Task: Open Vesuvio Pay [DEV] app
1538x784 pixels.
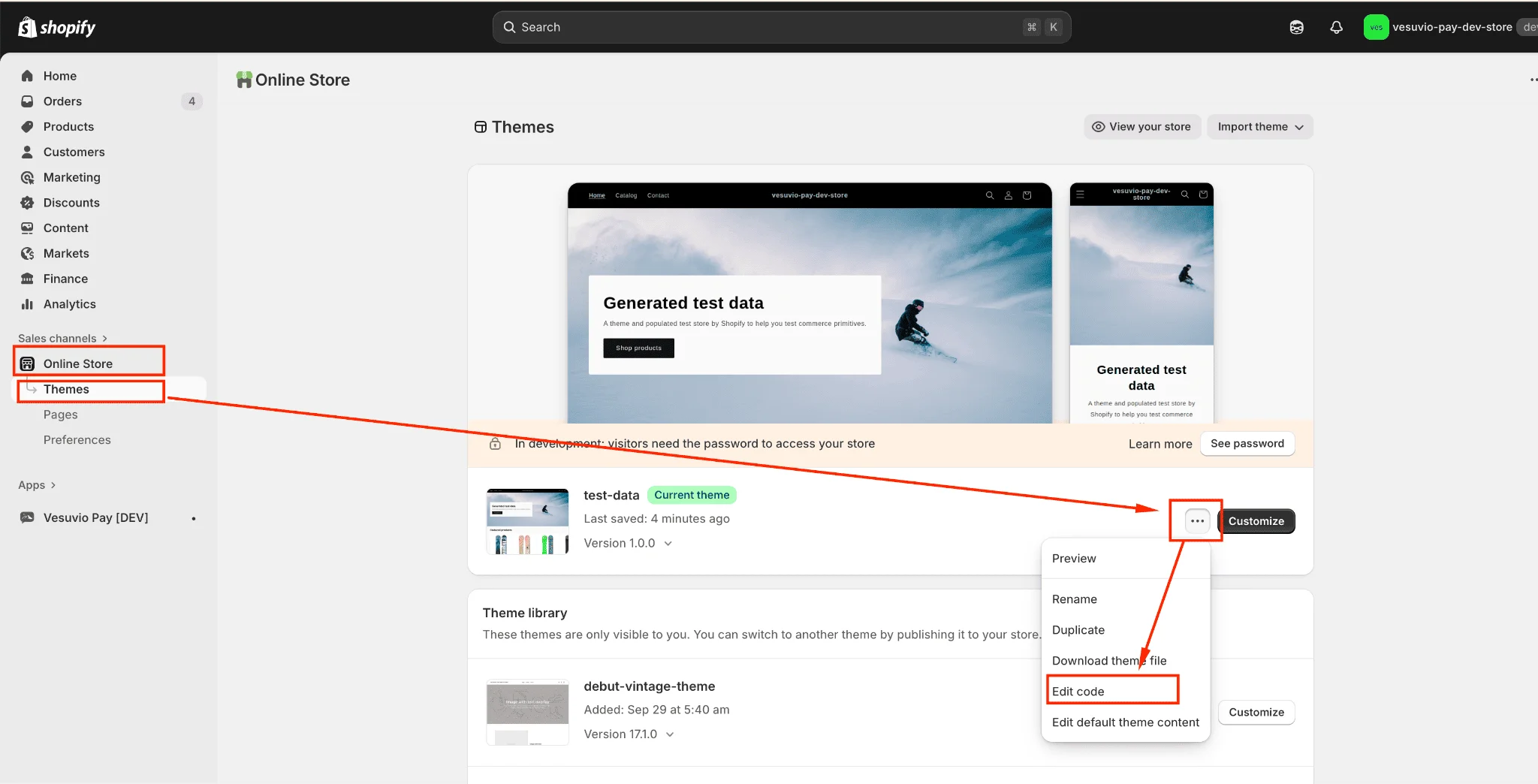Action: (x=95, y=517)
